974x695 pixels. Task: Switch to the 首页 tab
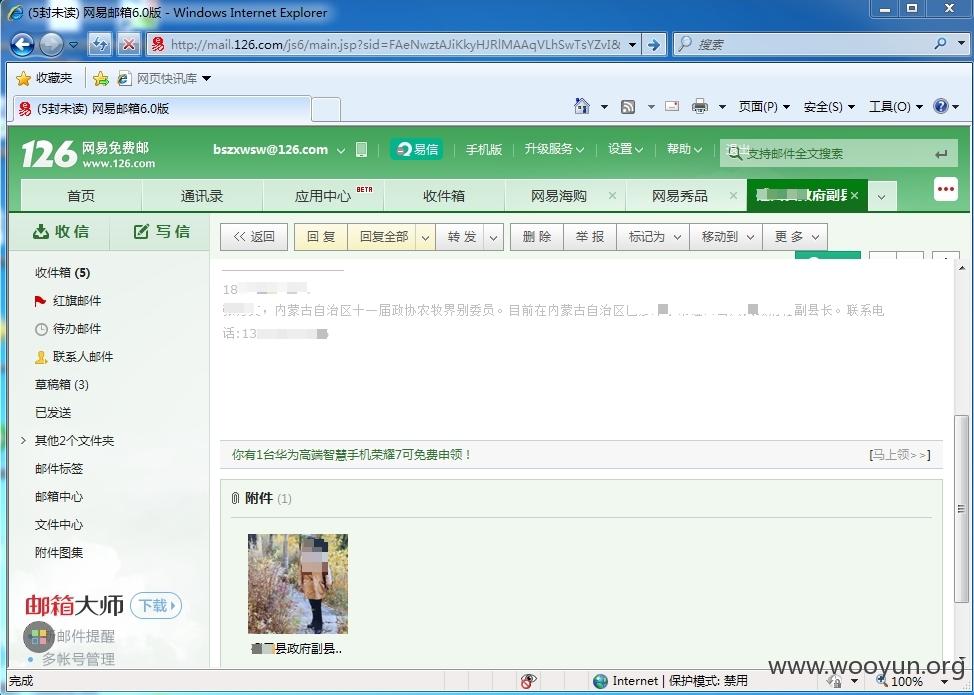[81, 196]
